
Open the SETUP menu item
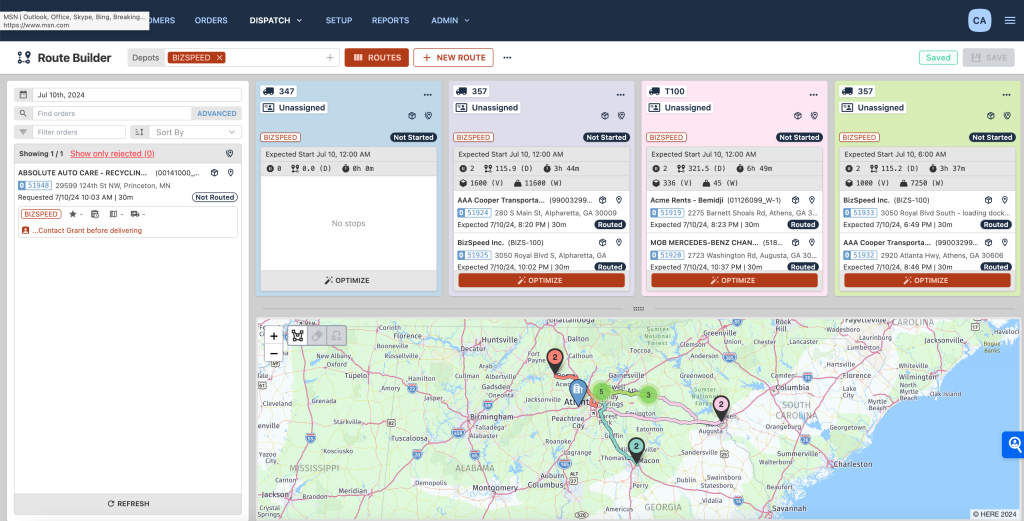coord(339,20)
